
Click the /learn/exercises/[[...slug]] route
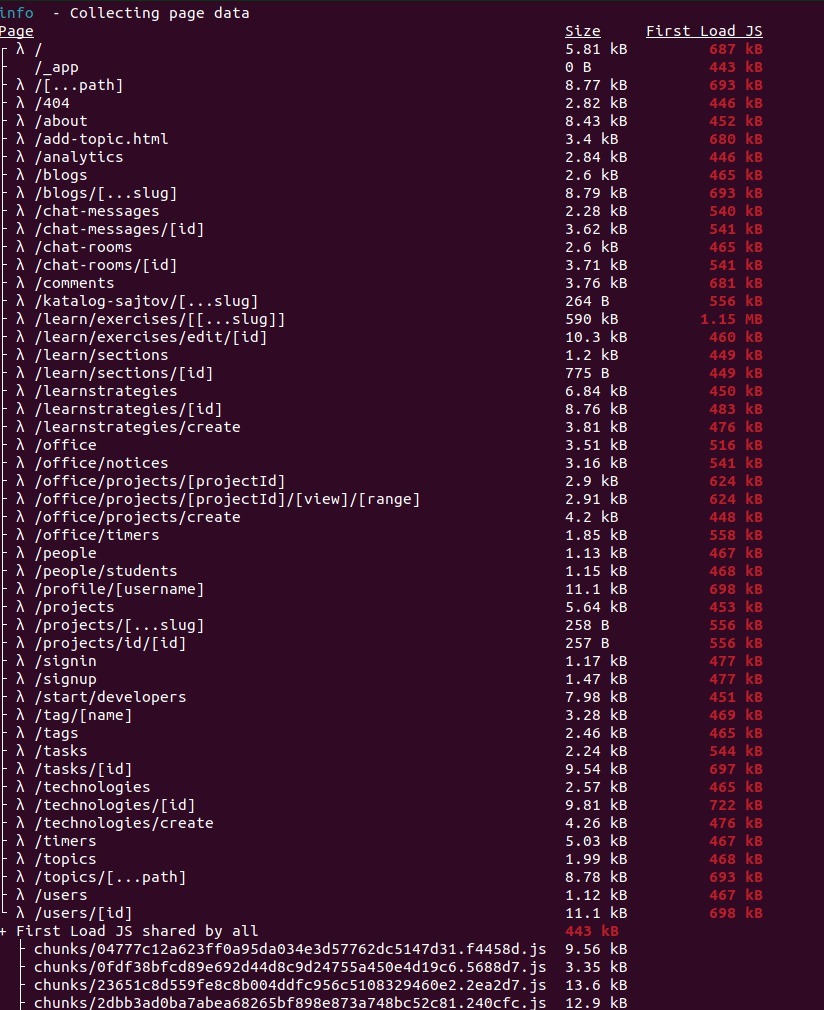pos(160,319)
